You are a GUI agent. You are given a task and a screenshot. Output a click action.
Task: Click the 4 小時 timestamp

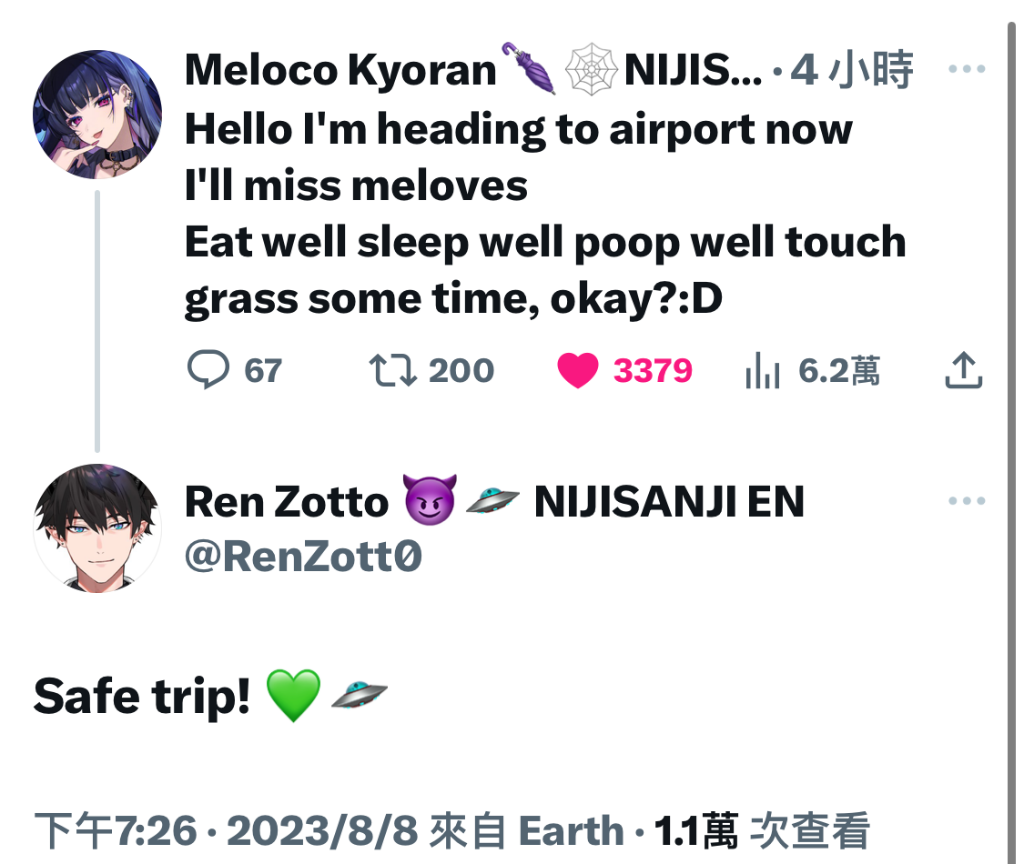coord(852,69)
